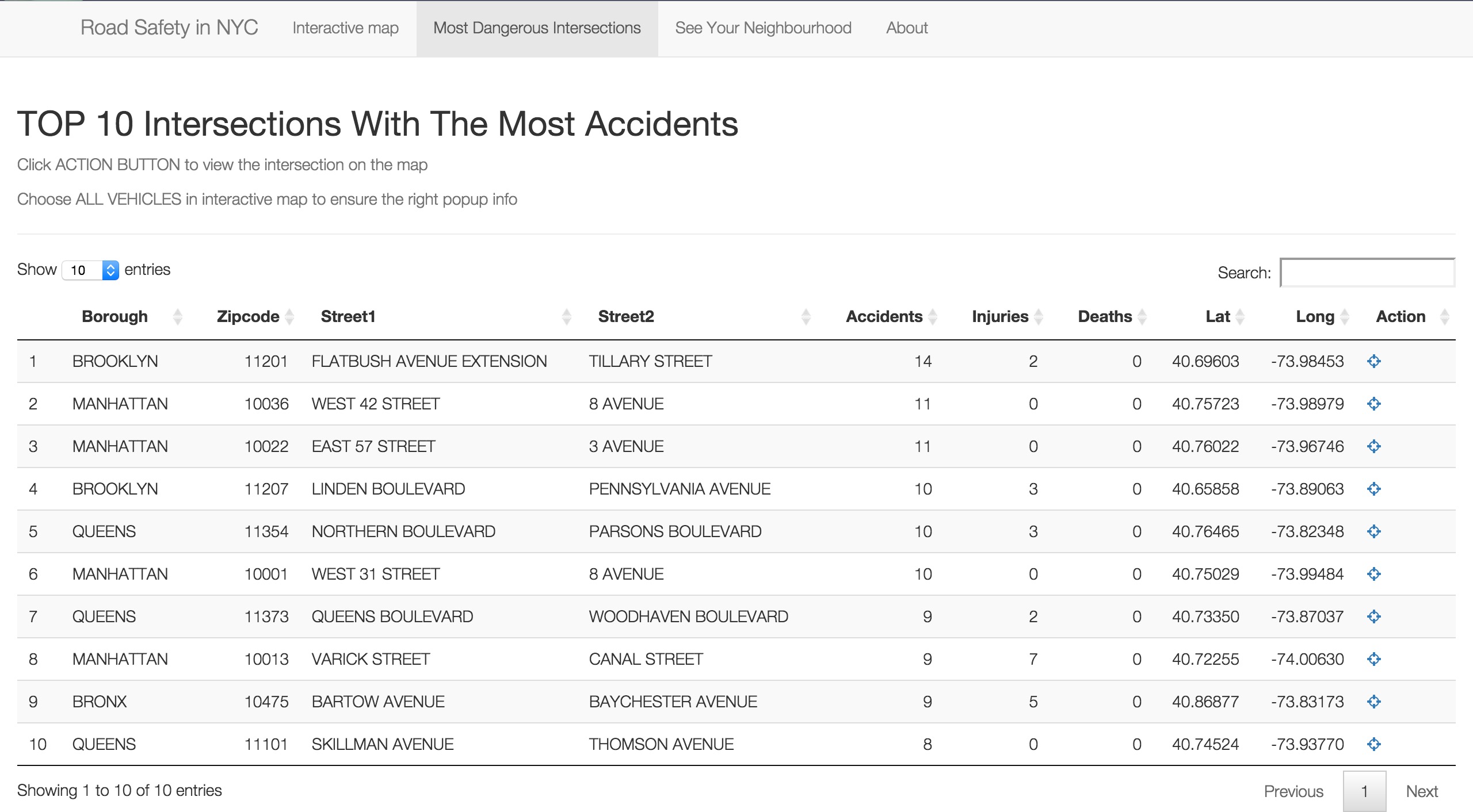Sort table by Injuries column arrows
This screenshot has width=1473, height=812.
tap(1039, 316)
